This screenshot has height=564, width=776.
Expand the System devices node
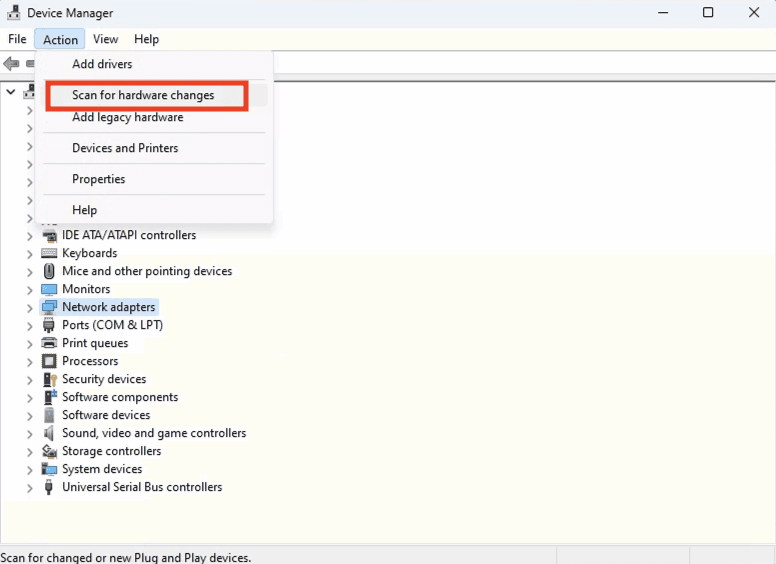tap(30, 470)
